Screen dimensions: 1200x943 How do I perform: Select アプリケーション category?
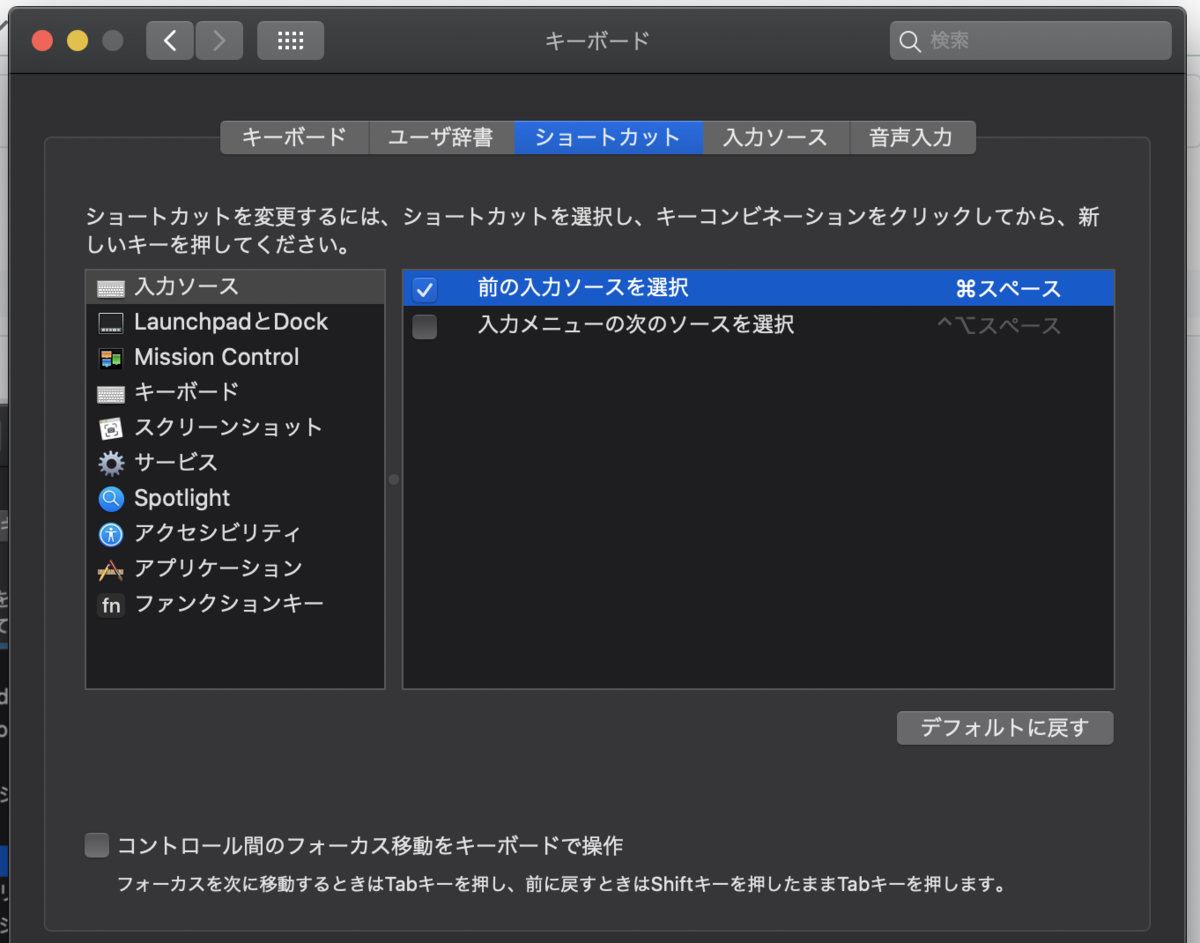pyautogui.click(x=235, y=568)
